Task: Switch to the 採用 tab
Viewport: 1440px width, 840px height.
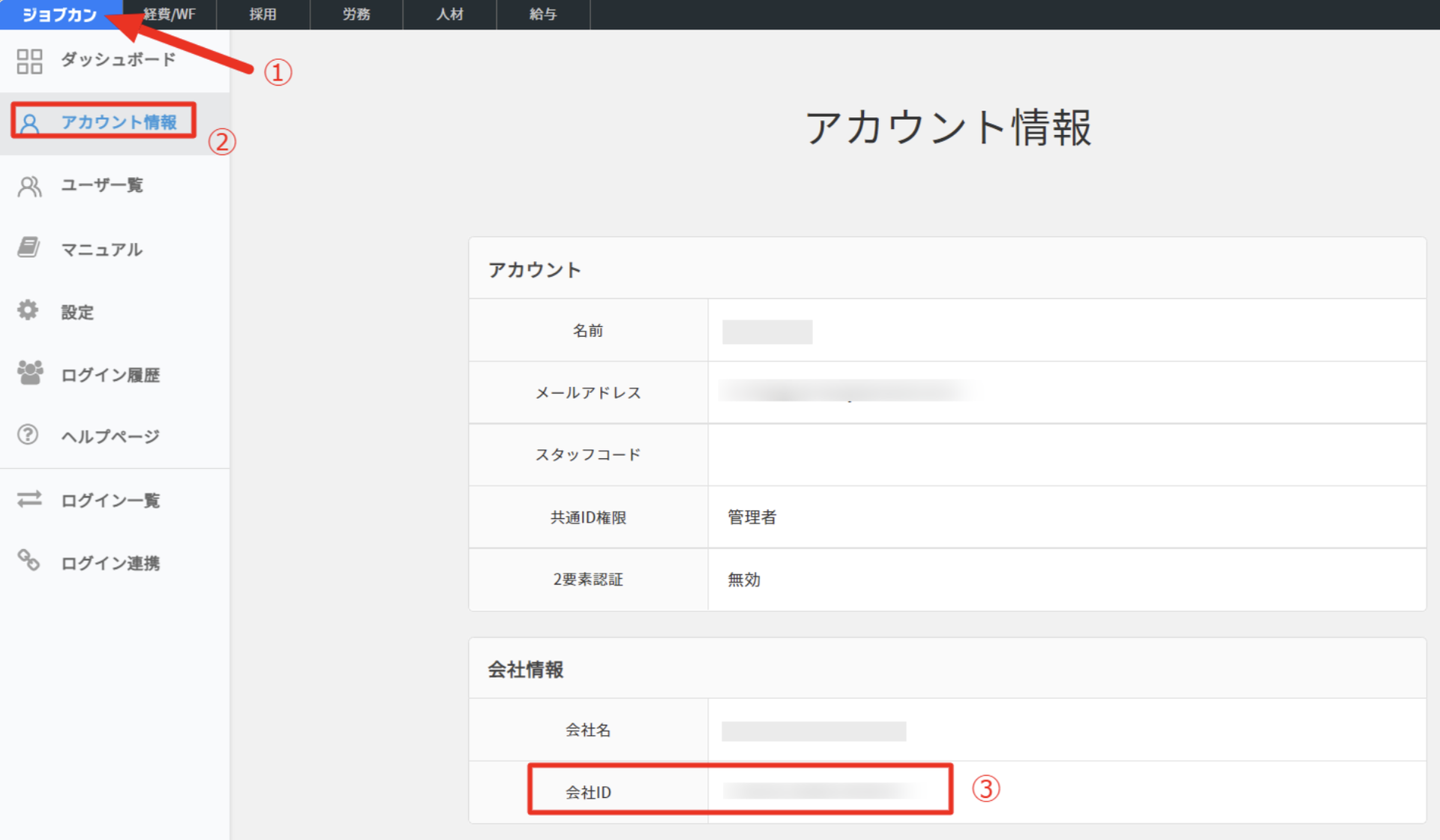Action: 263,14
